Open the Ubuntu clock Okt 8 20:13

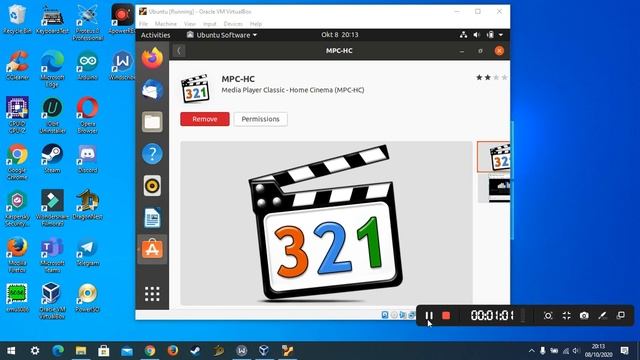(x=340, y=35)
